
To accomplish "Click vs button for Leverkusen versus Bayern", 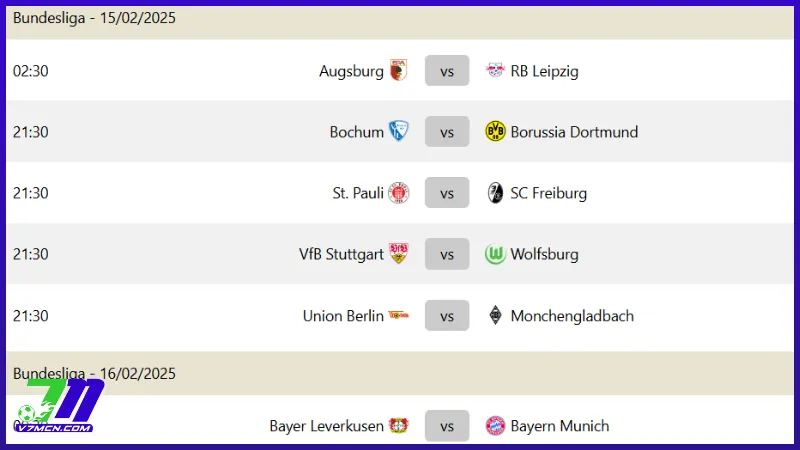I will click(x=447, y=426).
